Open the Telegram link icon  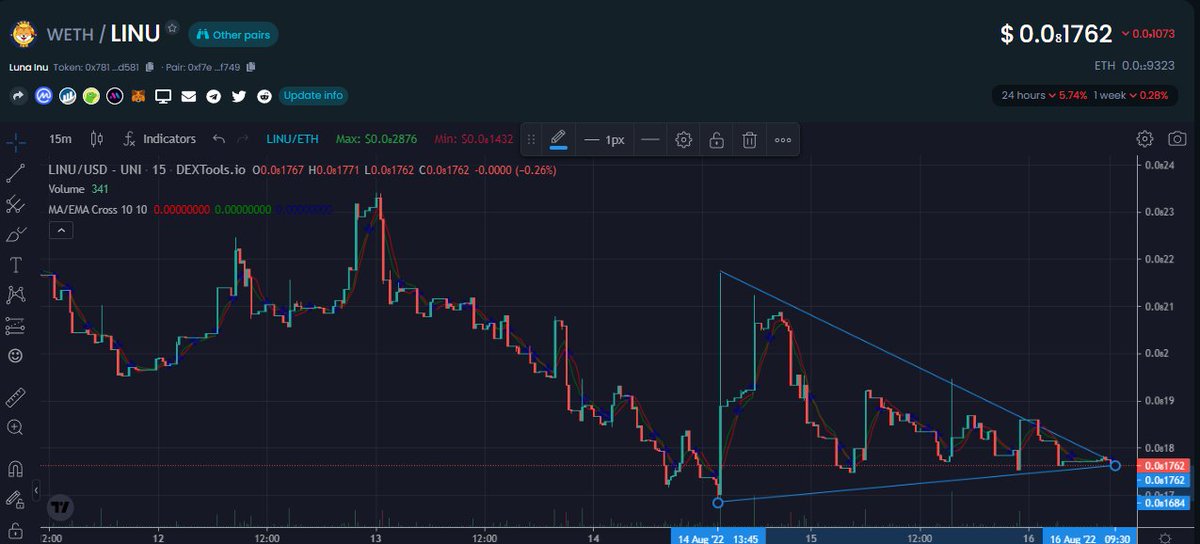[213, 96]
